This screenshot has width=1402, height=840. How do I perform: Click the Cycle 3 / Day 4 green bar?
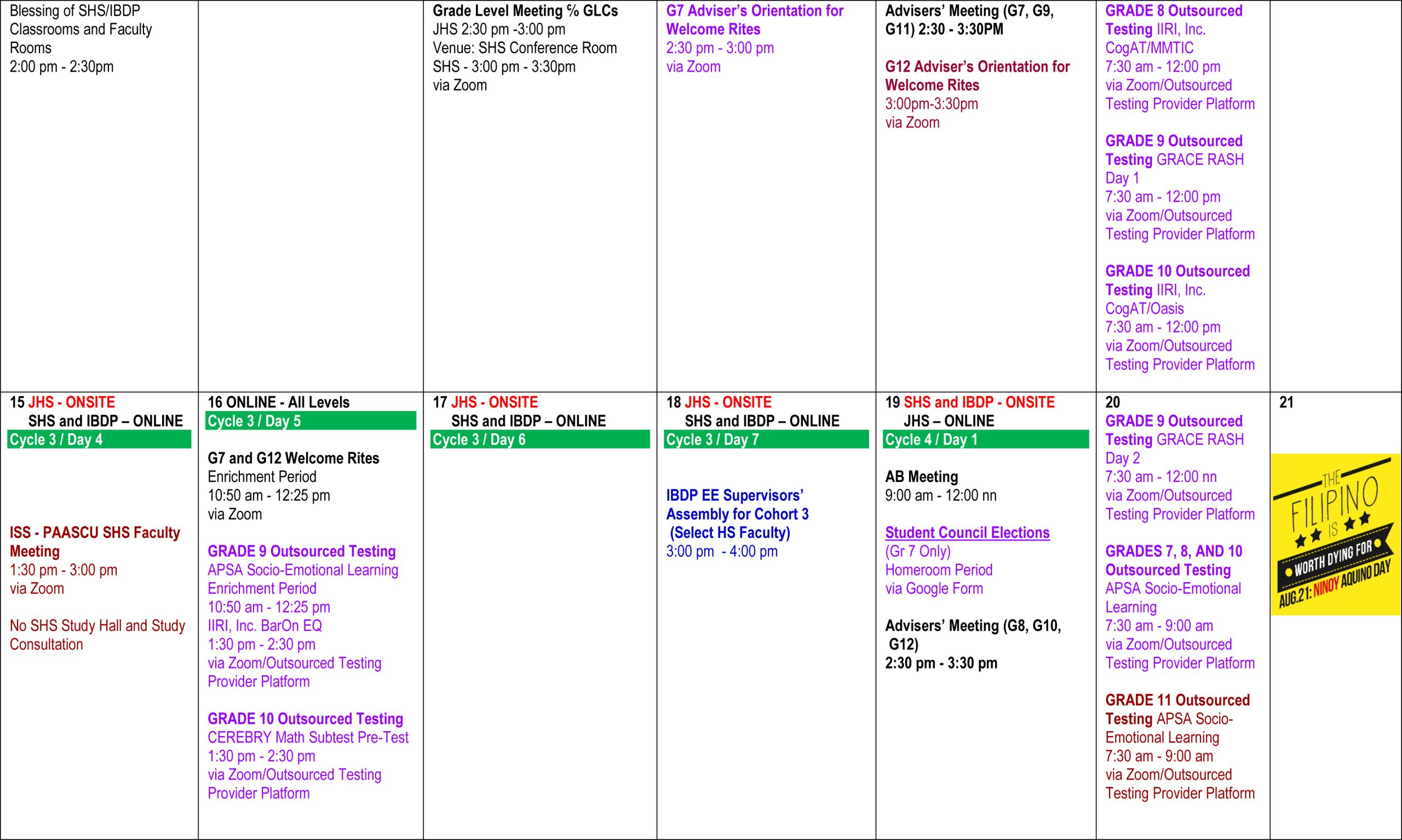click(x=99, y=439)
